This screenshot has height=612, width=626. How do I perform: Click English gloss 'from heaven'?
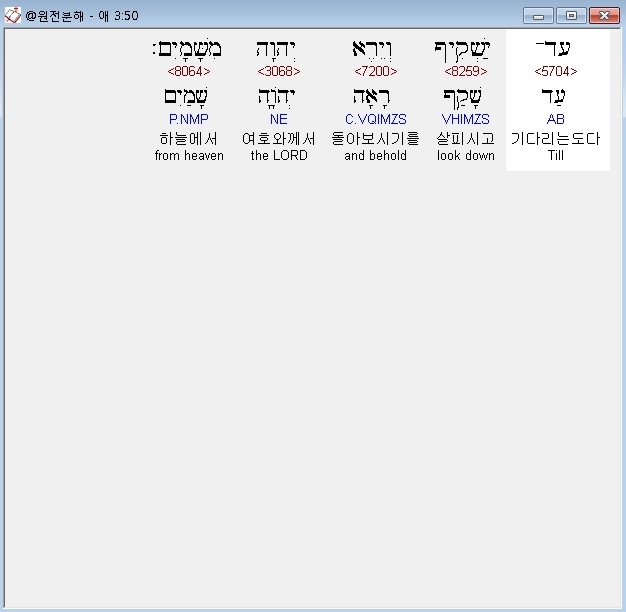tap(189, 155)
